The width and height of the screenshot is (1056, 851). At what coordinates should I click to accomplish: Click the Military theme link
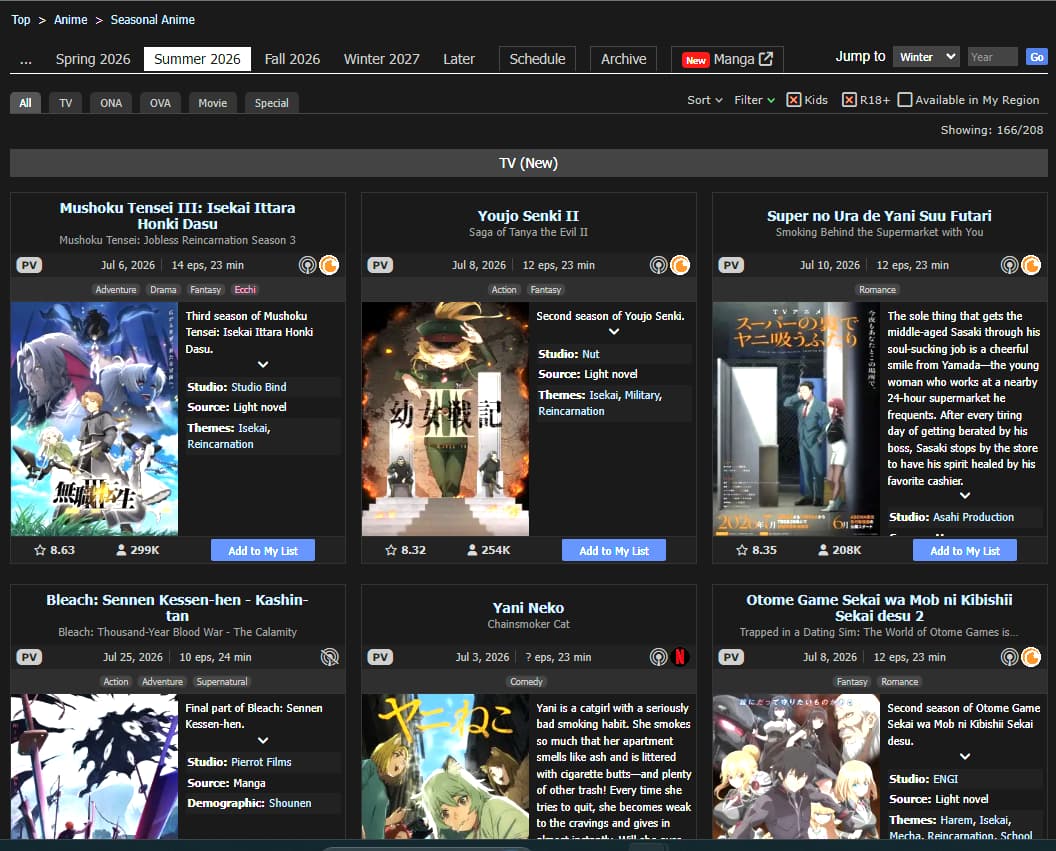642,395
